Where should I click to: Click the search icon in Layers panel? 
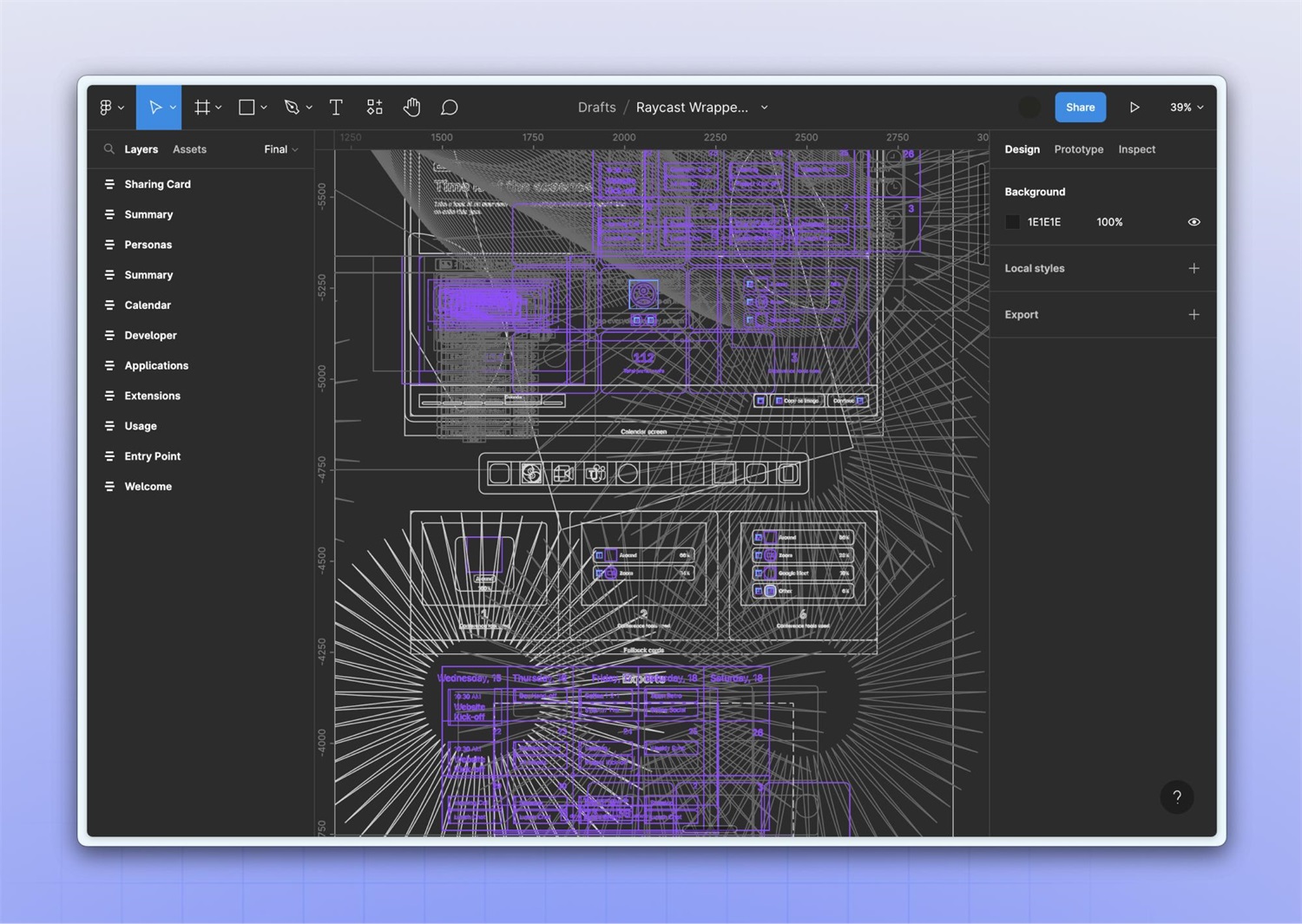pyautogui.click(x=108, y=149)
